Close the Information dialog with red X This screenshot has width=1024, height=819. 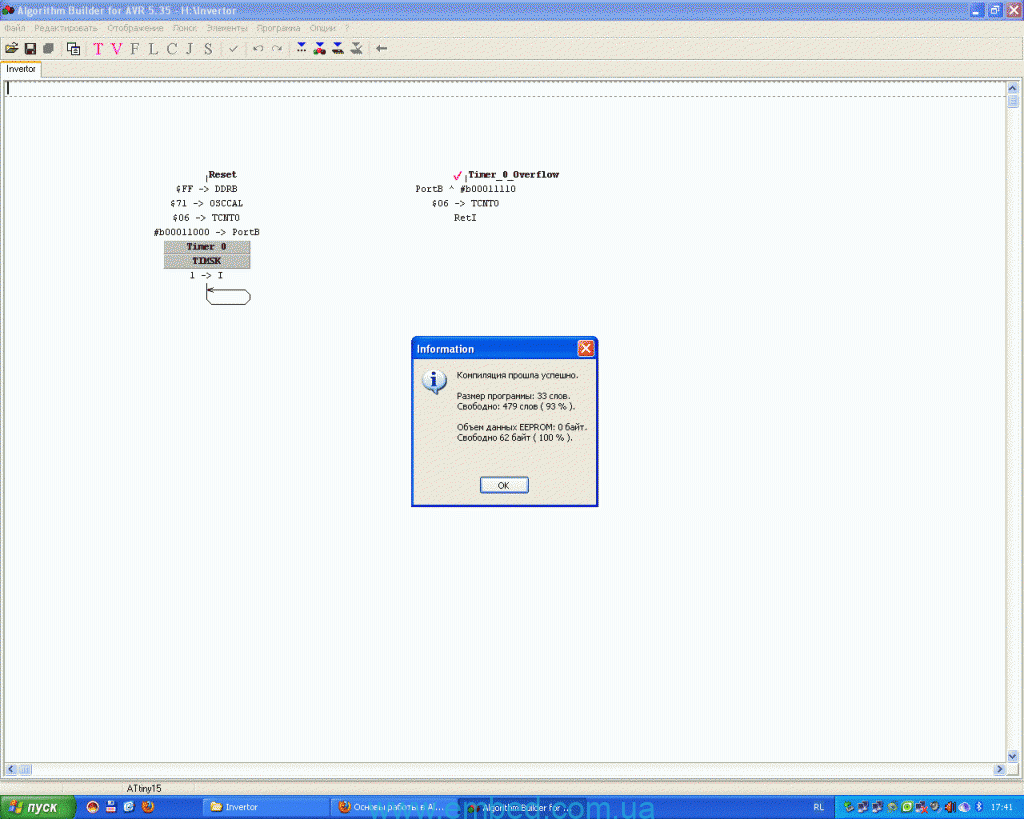tap(586, 349)
